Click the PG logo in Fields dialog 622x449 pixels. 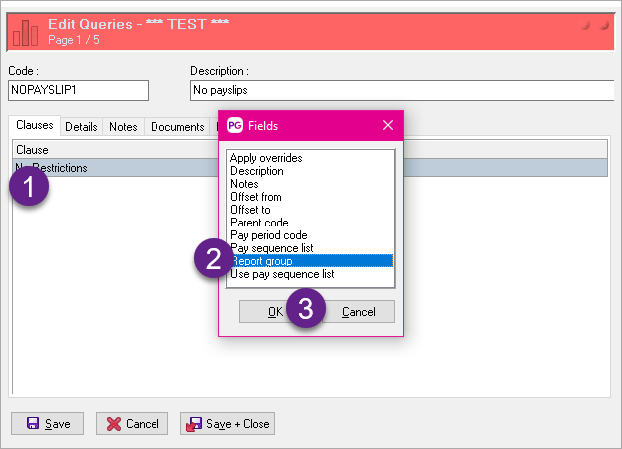point(235,125)
